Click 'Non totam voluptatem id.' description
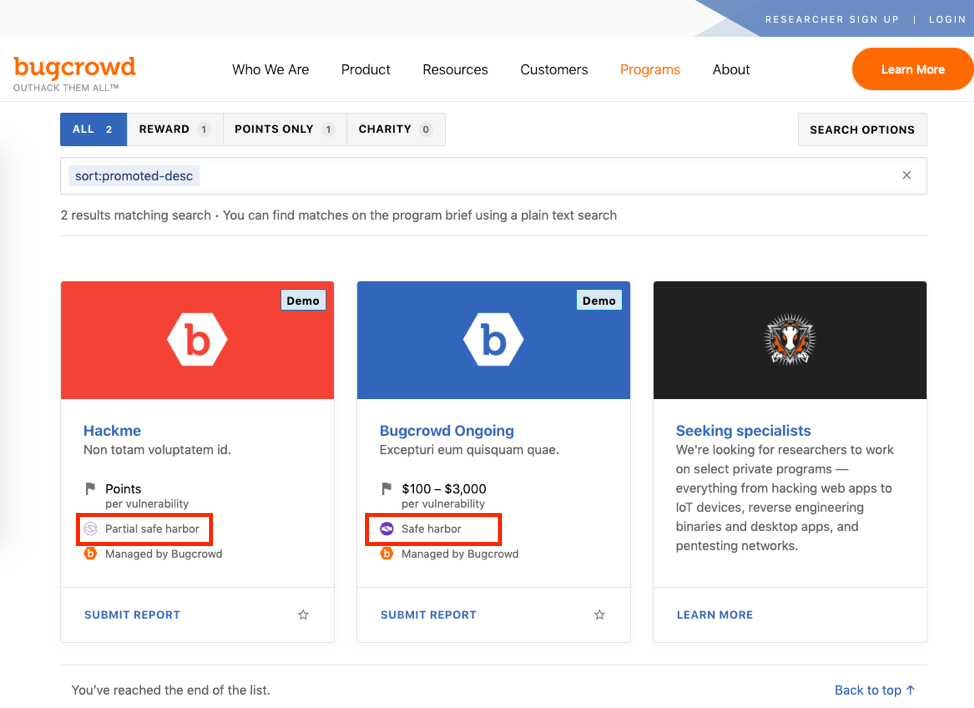974x708 pixels. (x=157, y=450)
